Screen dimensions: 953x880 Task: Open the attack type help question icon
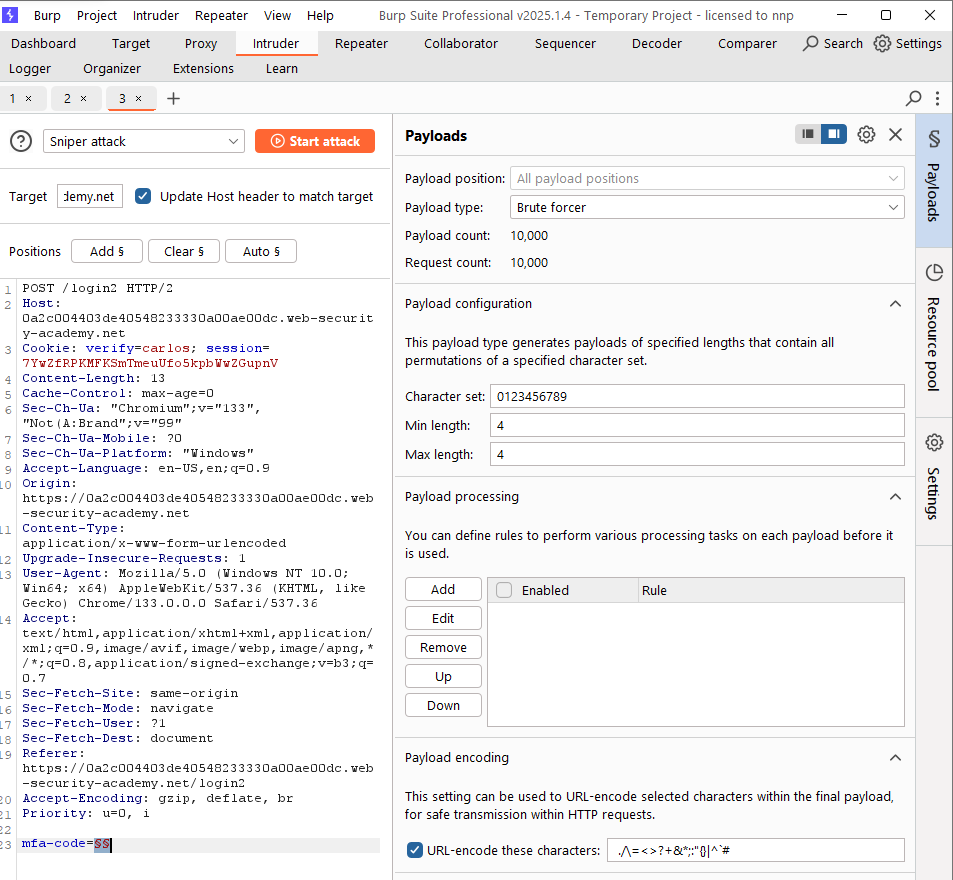tap(21, 142)
